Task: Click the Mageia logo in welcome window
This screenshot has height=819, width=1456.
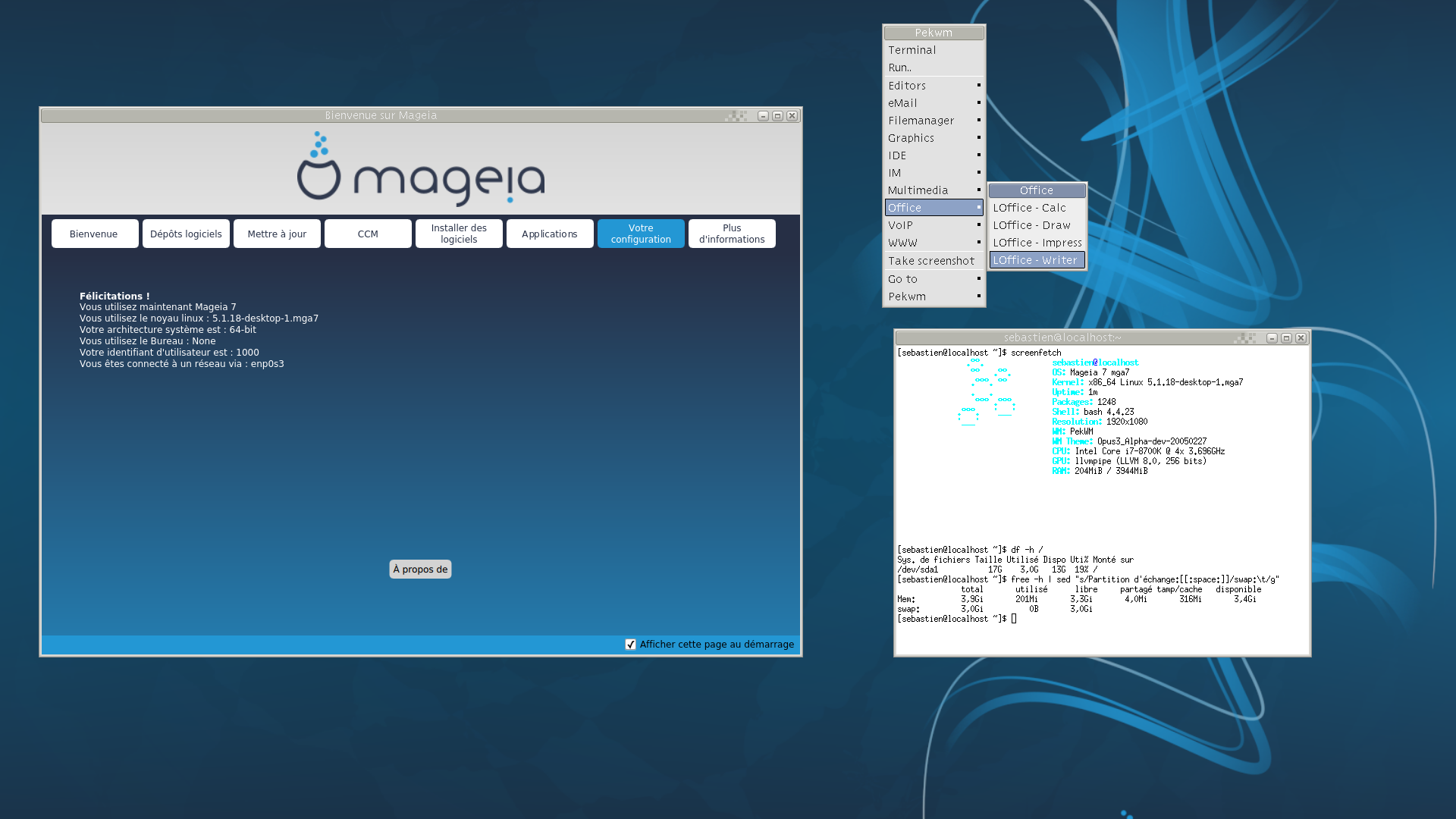Action: pyautogui.click(x=421, y=169)
